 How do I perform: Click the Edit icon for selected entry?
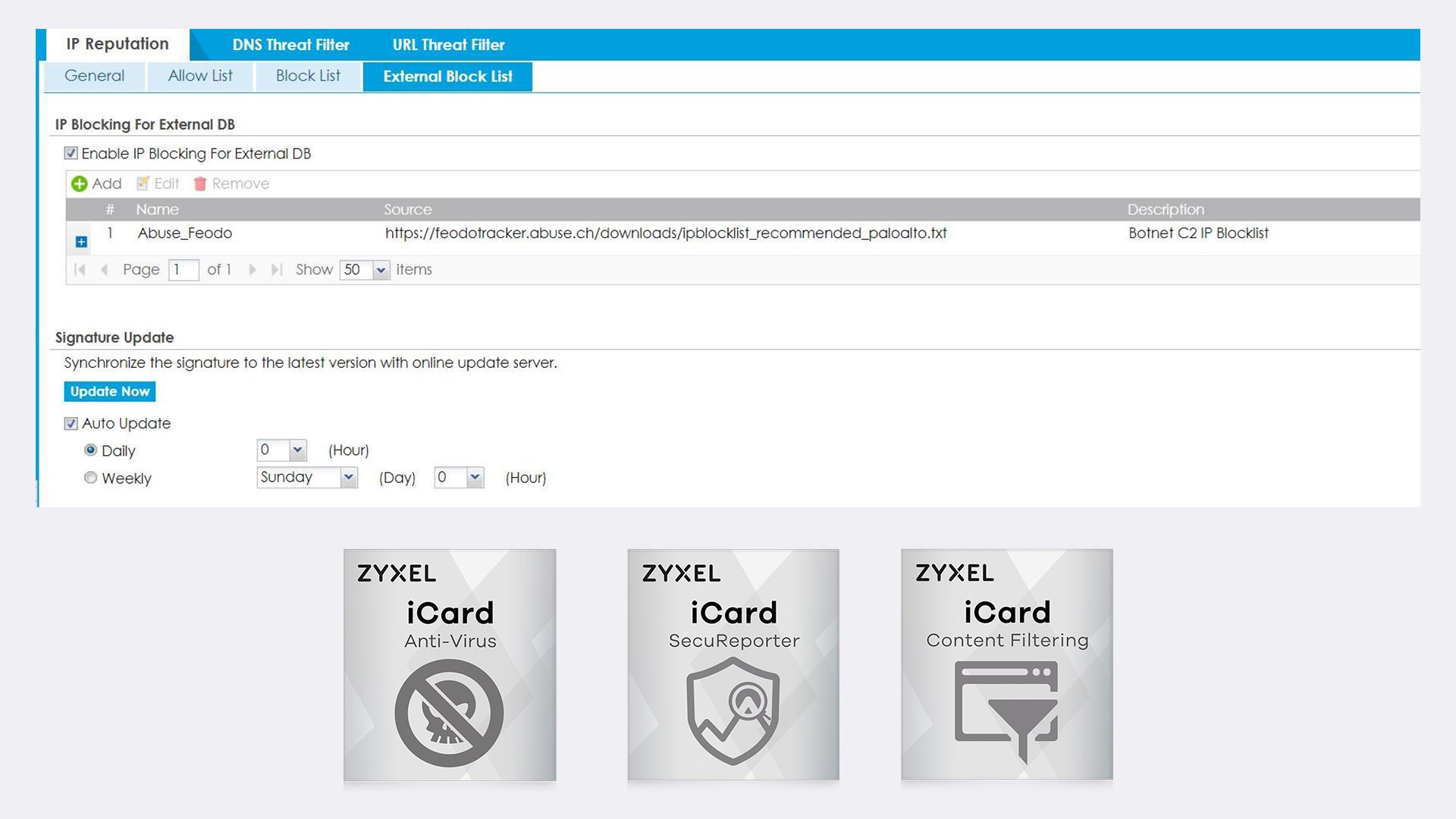pyautogui.click(x=156, y=183)
